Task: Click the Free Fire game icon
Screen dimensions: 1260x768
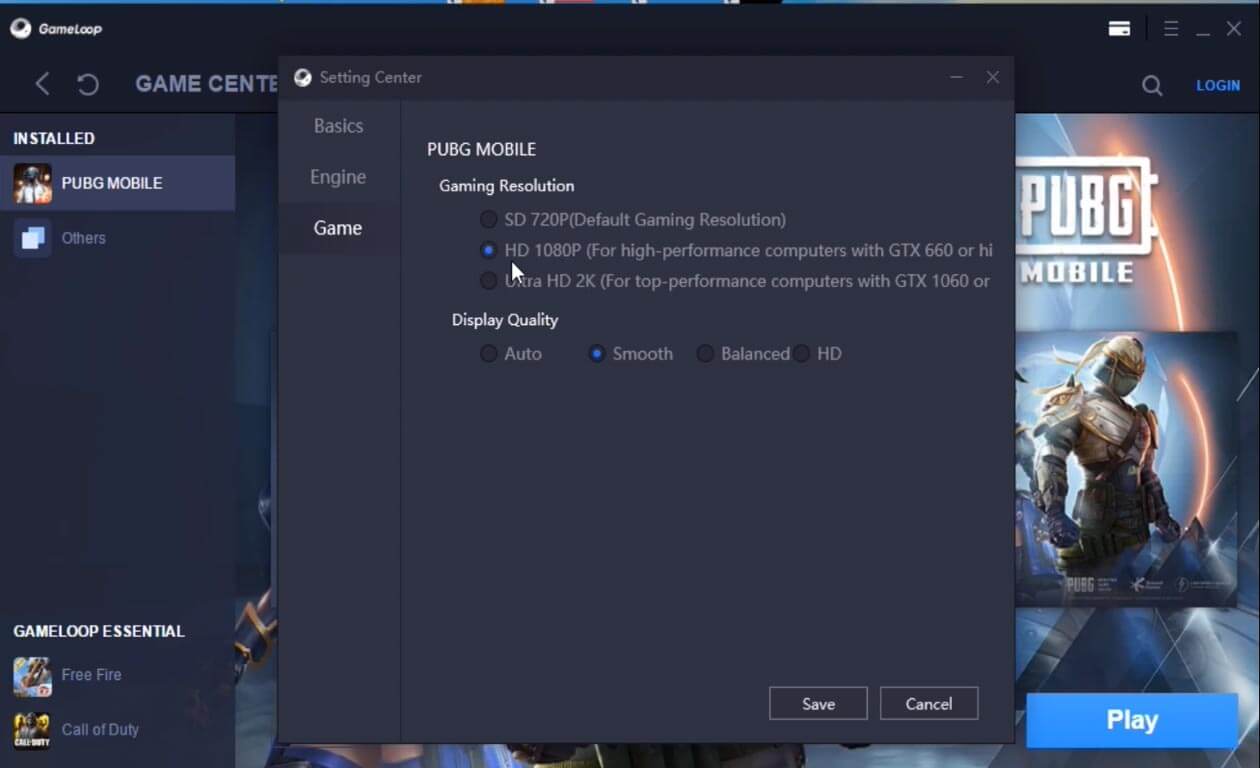Action: (32, 676)
